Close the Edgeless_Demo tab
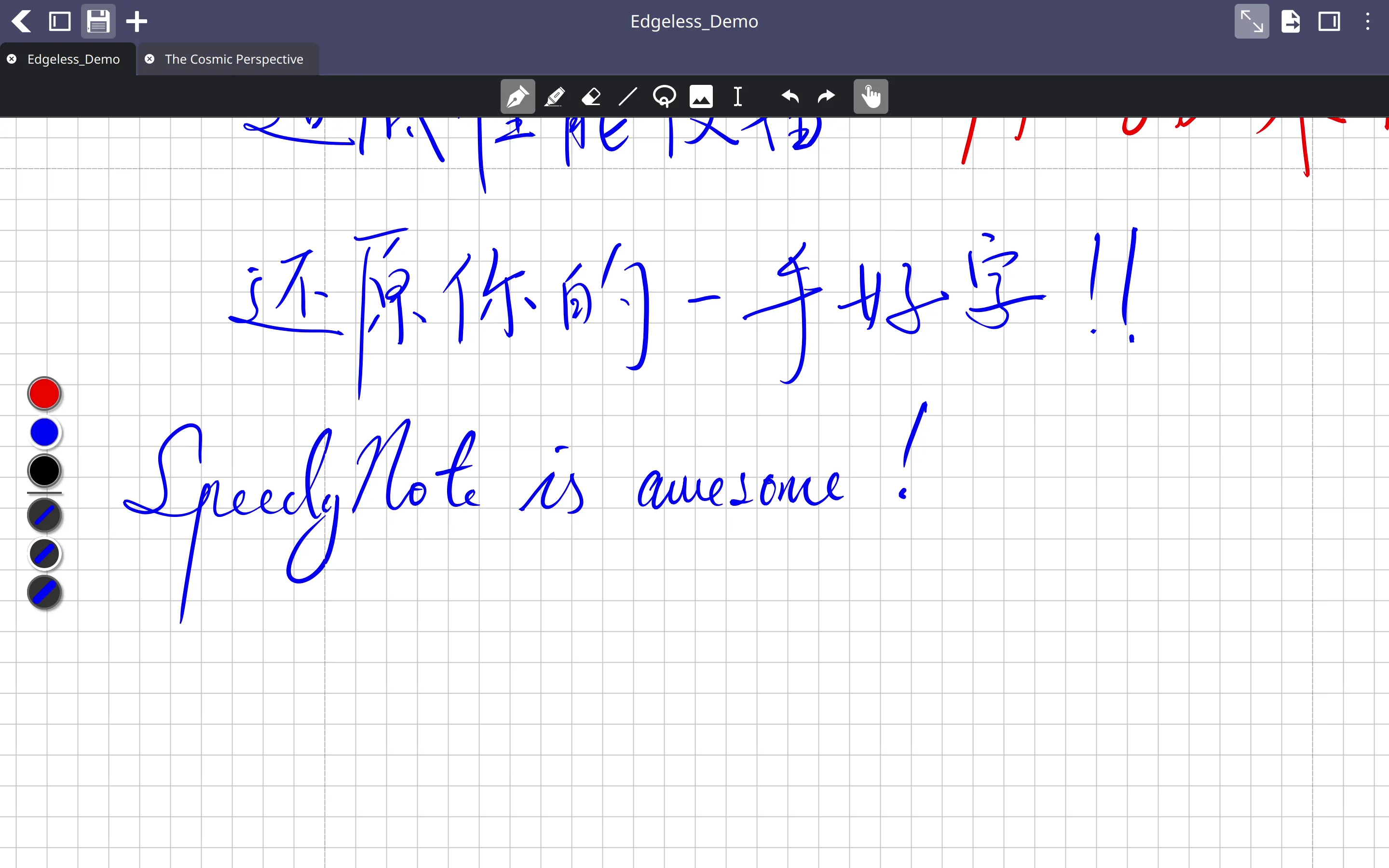 coord(12,59)
